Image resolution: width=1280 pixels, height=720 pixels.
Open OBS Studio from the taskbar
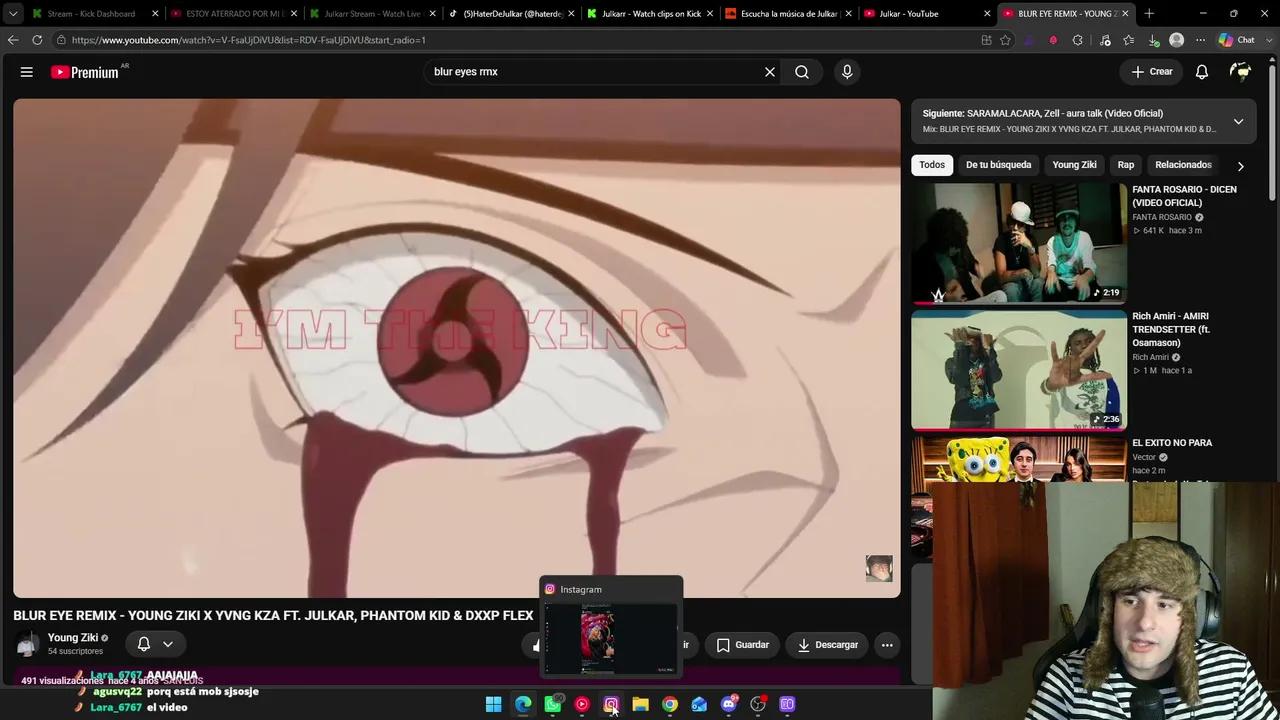click(758, 704)
